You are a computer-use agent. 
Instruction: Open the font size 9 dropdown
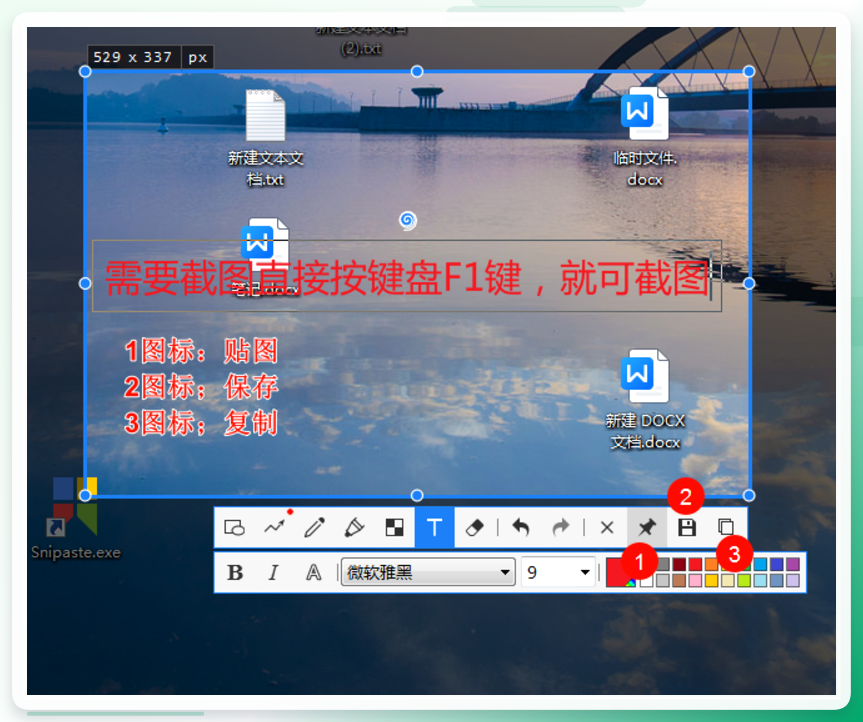pos(558,572)
